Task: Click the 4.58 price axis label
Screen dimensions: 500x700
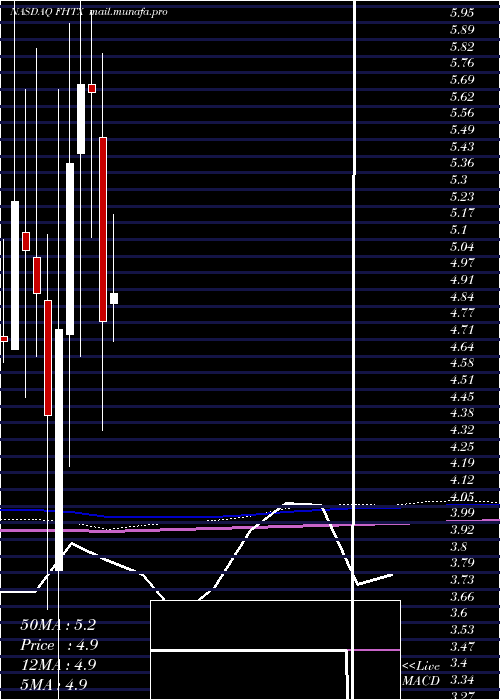Action: pyautogui.click(x=462, y=363)
